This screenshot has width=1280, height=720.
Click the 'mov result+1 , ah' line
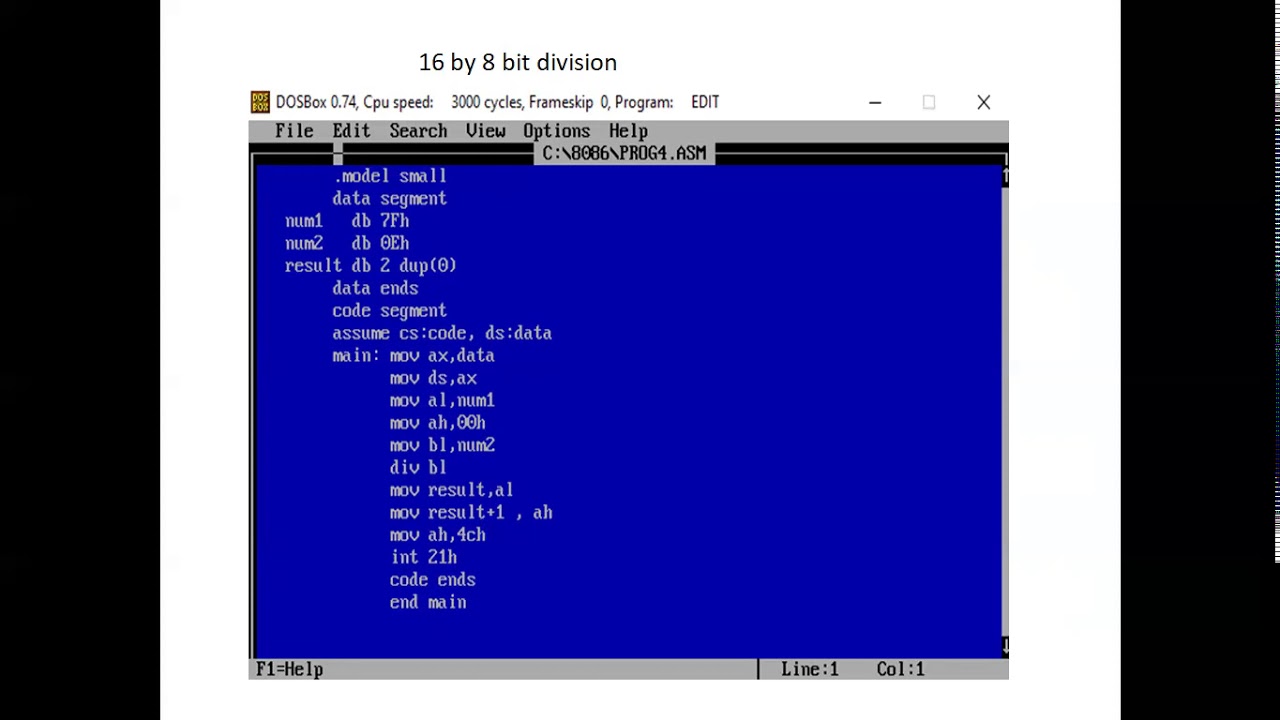pos(471,513)
